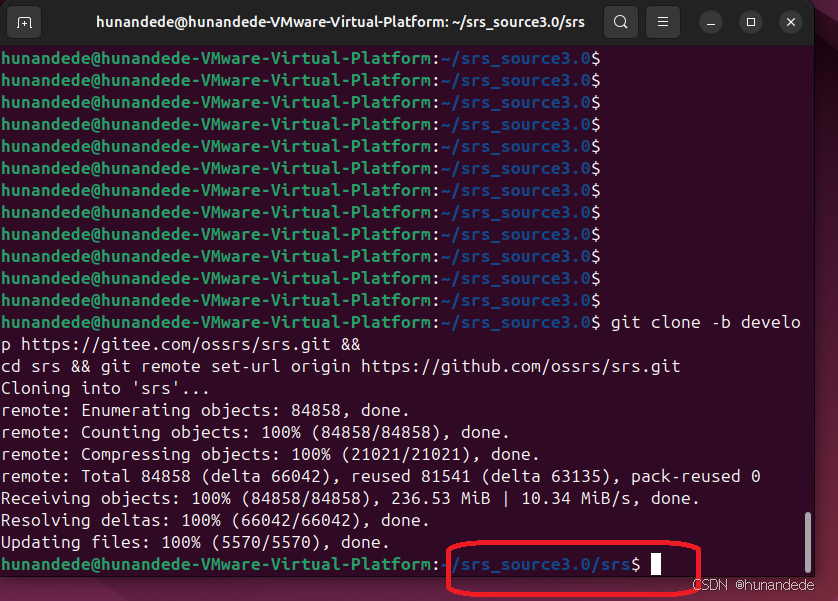Screen dimensions: 838x601
Task: Click the gitee.com srs.git URL
Action: (x=176, y=345)
